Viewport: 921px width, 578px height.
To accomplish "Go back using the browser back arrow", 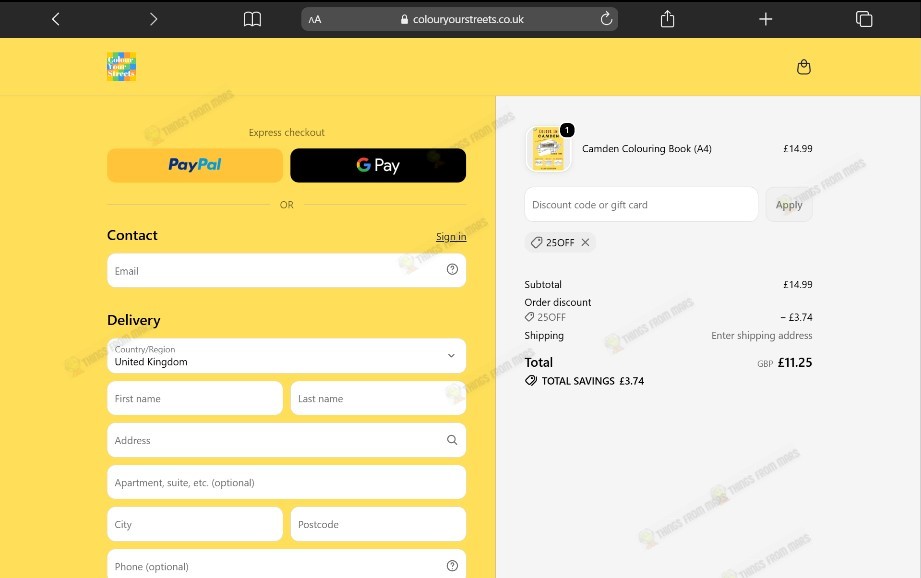I will 56,19.
